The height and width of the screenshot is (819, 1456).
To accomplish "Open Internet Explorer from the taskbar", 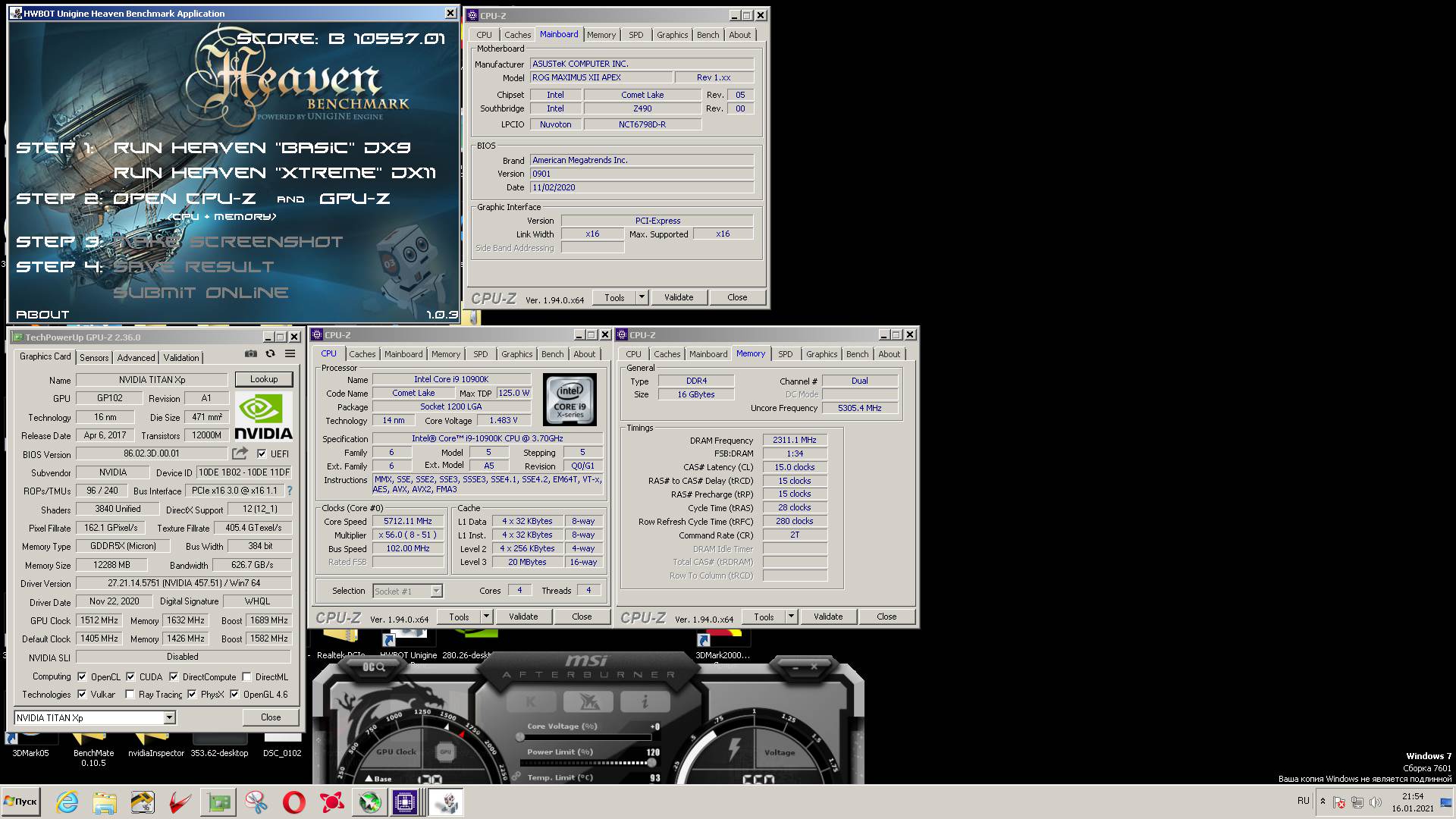I will (x=67, y=802).
